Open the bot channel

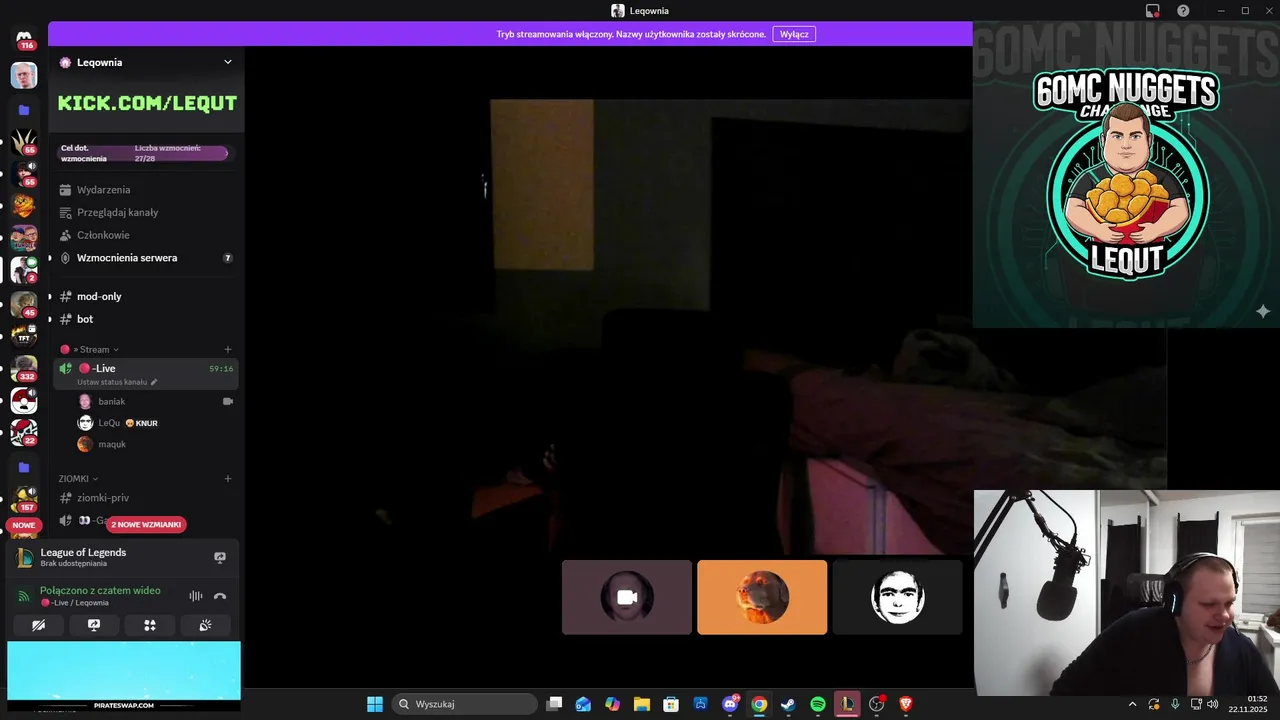(145, 319)
